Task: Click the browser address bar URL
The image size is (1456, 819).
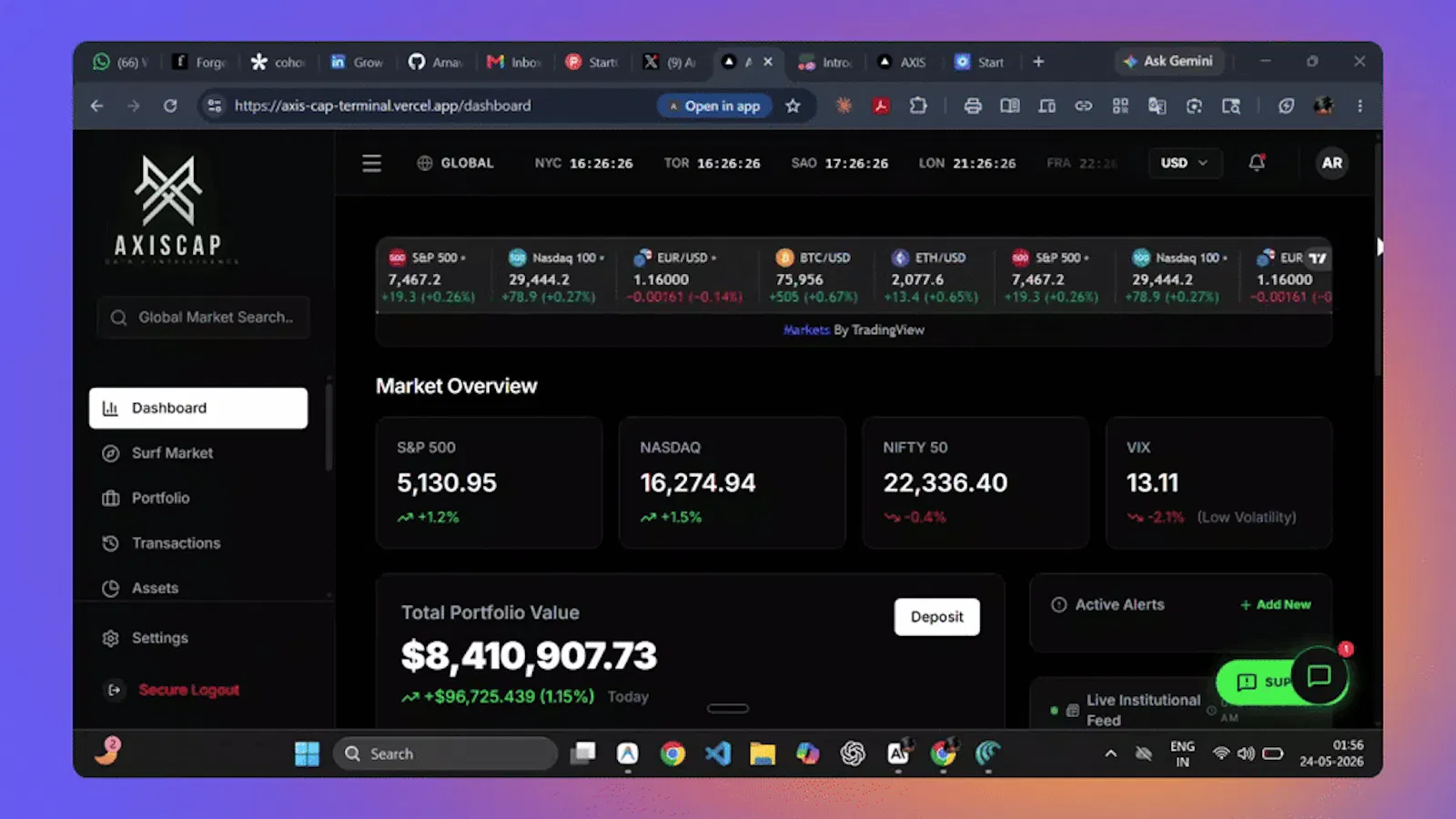Action: (382, 106)
